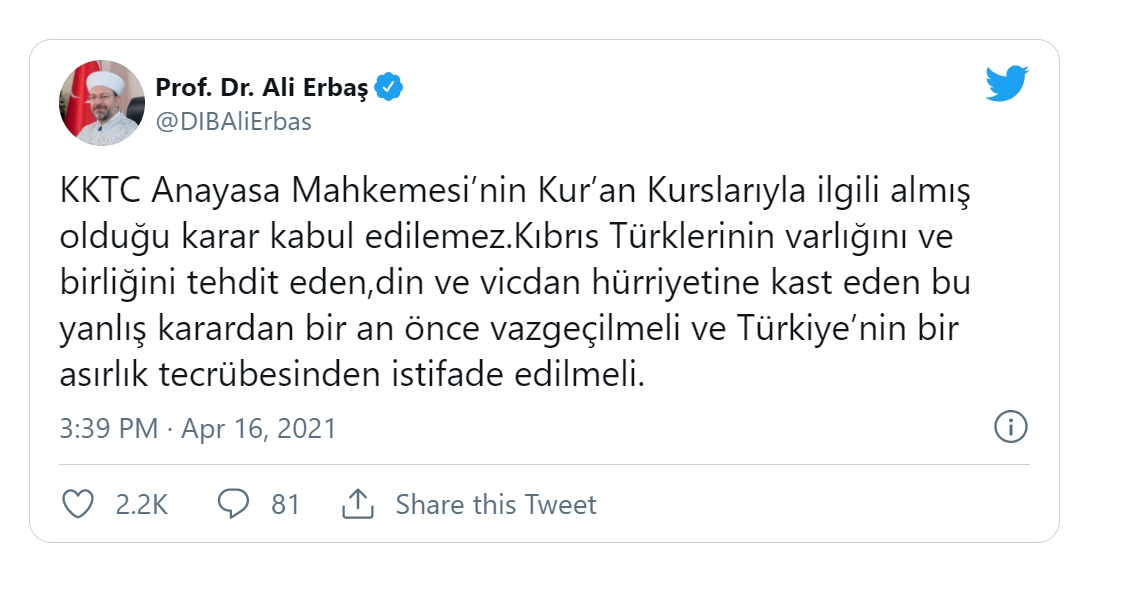Like the tweet with the heart icon
The height and width of the screenshot is (600, 1126).
[78, 504]
